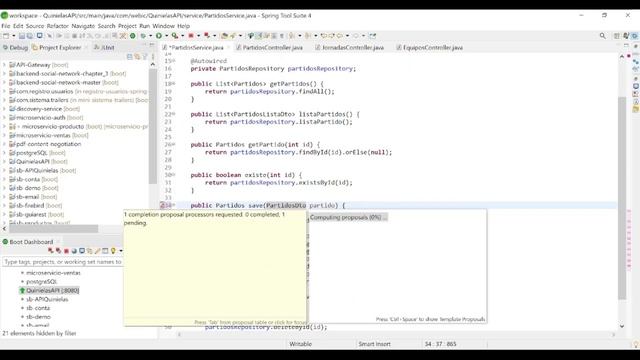
Task: Click the Boot Dashboard red stop icon
Action: (x=66, y=251)
